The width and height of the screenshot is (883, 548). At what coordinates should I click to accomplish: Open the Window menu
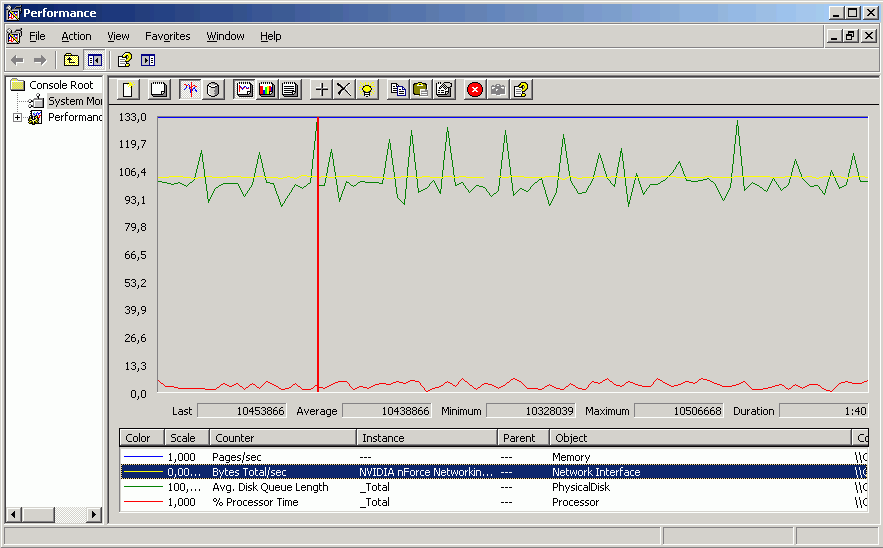coord(225,36)
